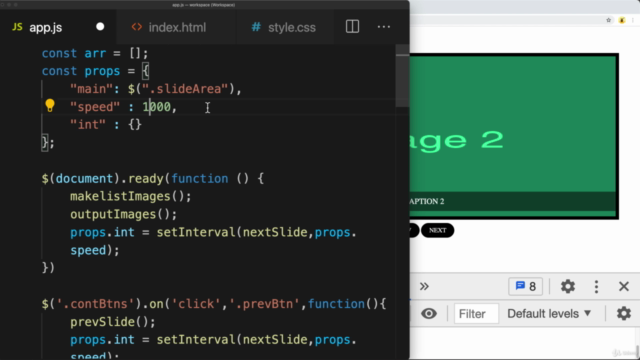This screenshot has width=640, height=360.
Task: Click the split editor icon
Action: (x=352, y=27)
